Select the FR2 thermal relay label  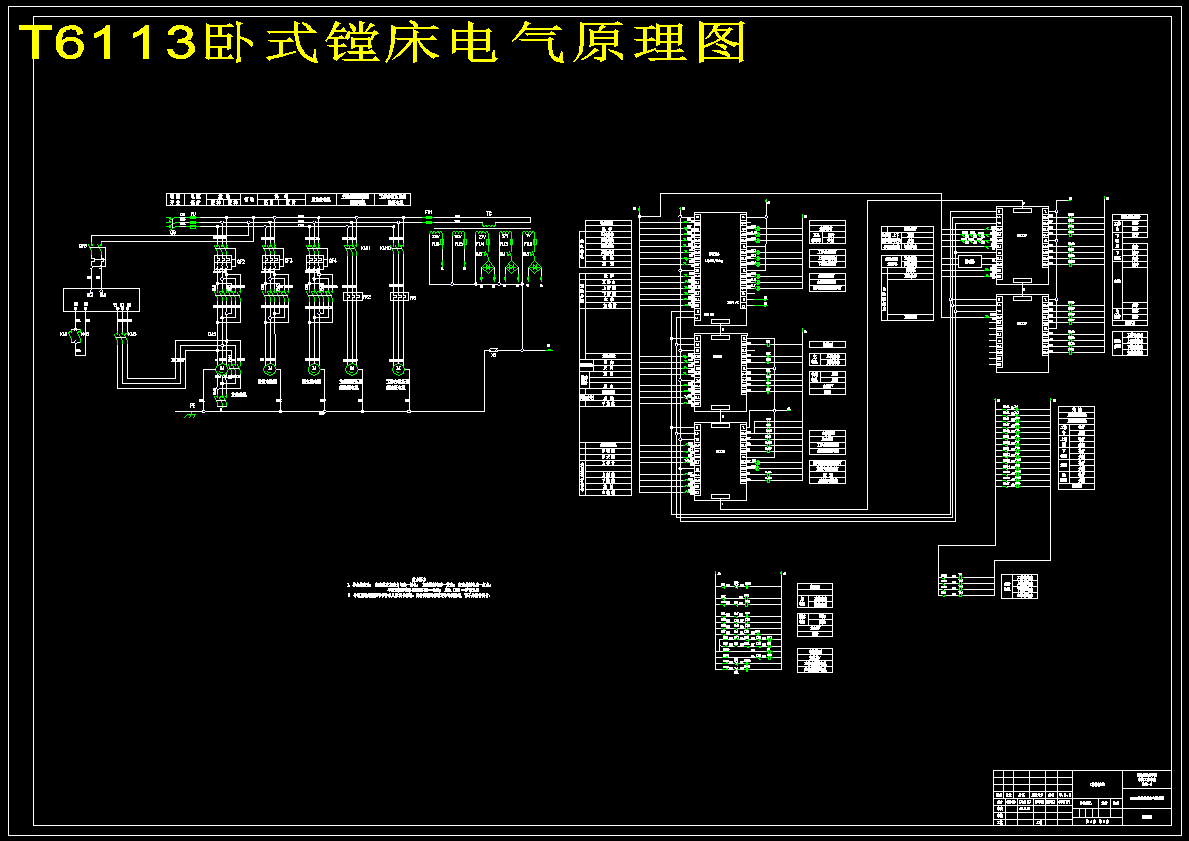(x=367, y=297)
